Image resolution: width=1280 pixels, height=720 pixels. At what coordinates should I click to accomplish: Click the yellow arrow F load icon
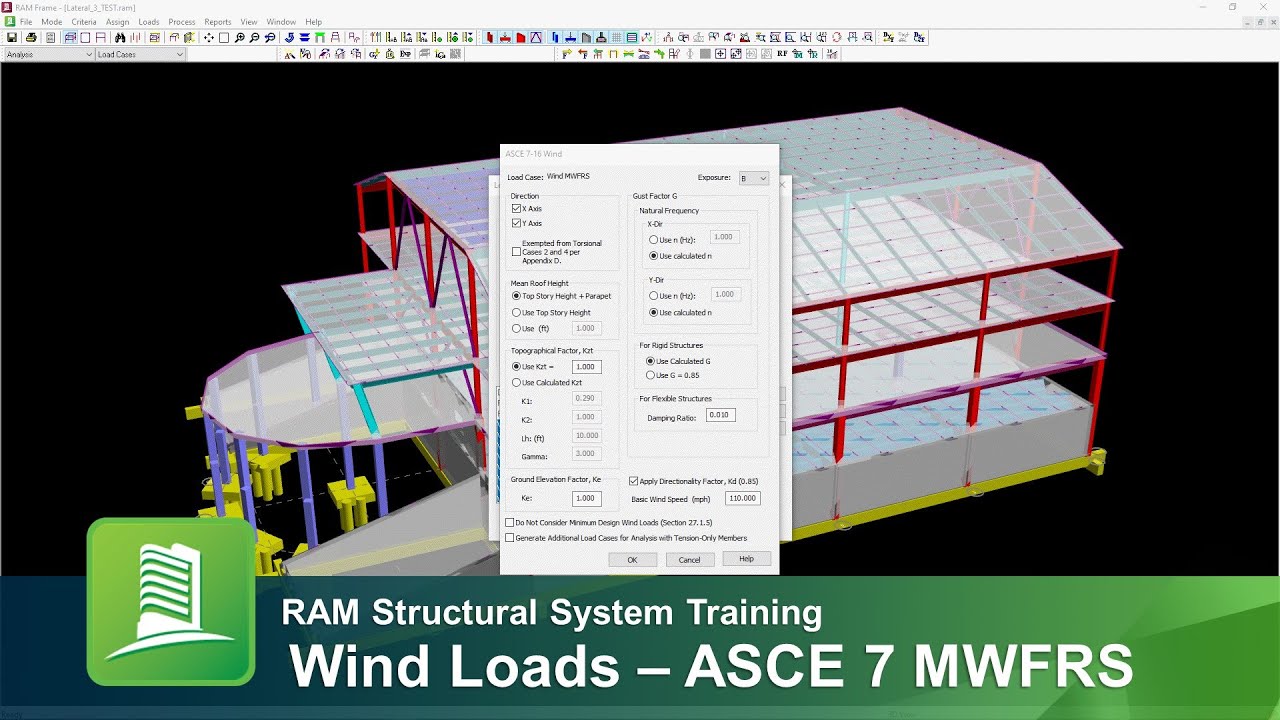pyautogui.click(x=567, y=54)
